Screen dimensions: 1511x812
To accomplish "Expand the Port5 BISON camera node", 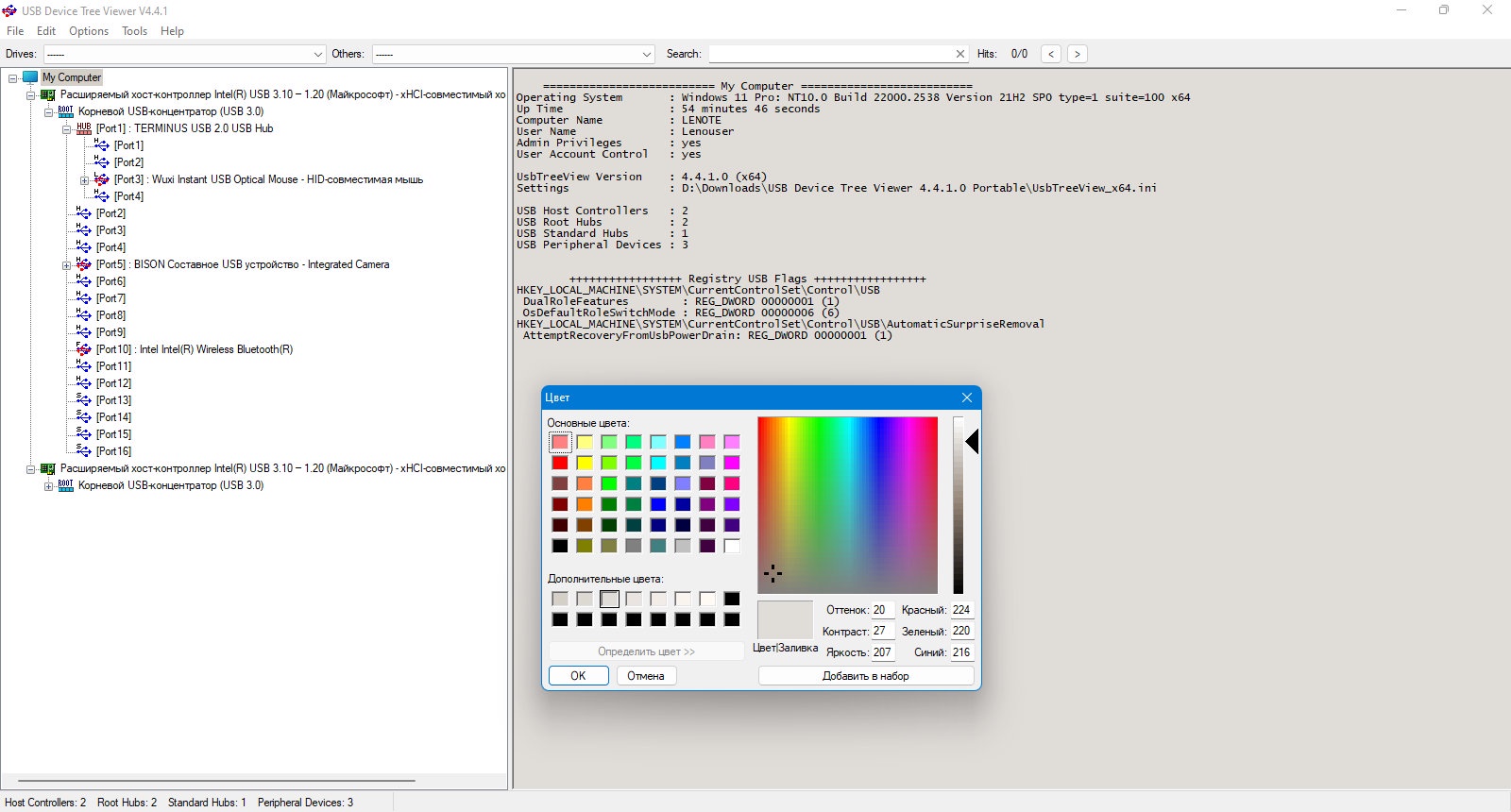I will tap(66, 265).
